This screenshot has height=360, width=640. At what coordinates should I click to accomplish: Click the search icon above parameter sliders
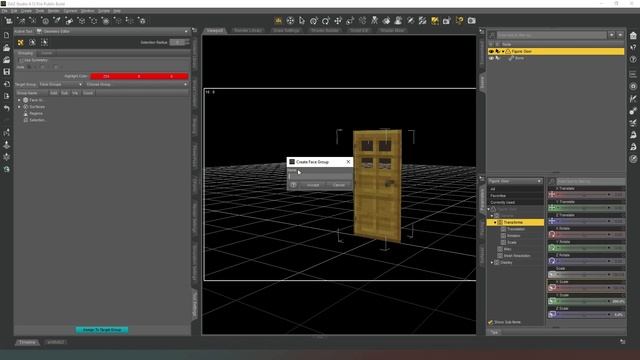coord(552,181)
